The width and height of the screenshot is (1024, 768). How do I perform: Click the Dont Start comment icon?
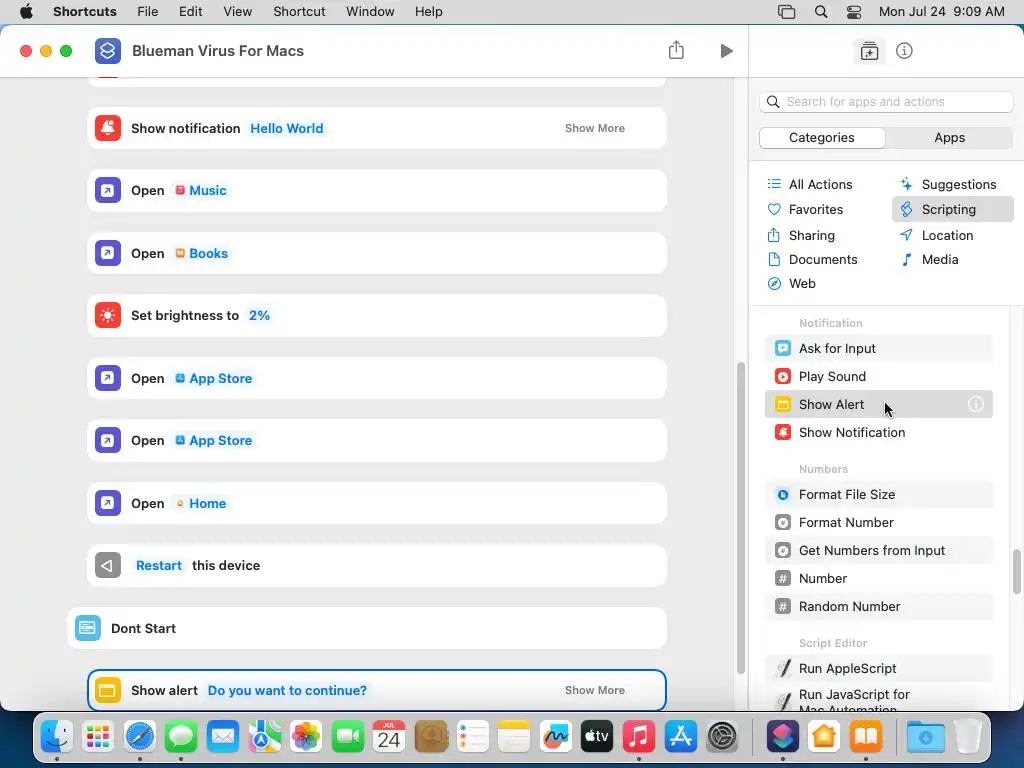(88, 628)
